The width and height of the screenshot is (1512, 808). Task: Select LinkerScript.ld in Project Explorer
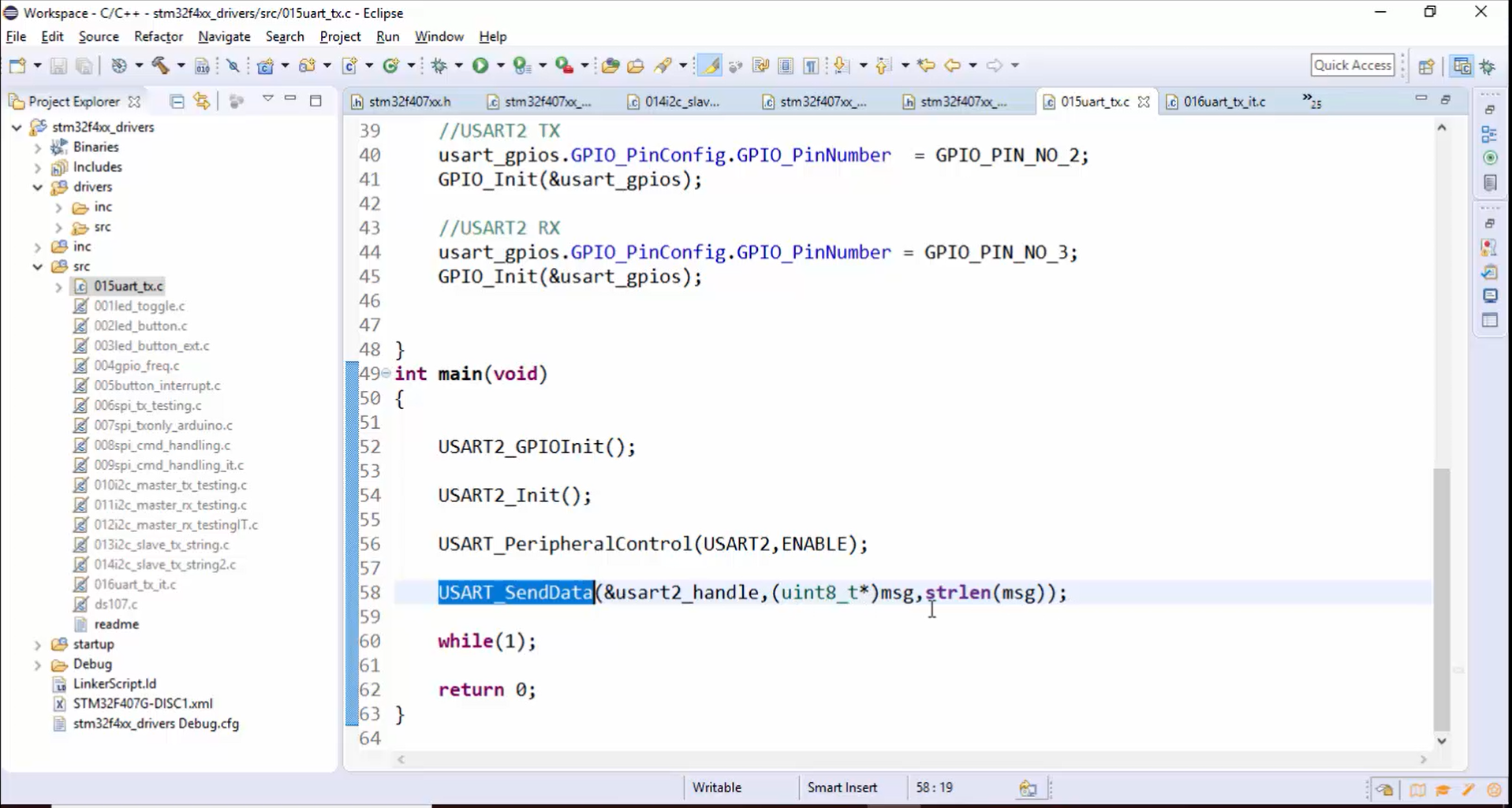click(114, 684)
